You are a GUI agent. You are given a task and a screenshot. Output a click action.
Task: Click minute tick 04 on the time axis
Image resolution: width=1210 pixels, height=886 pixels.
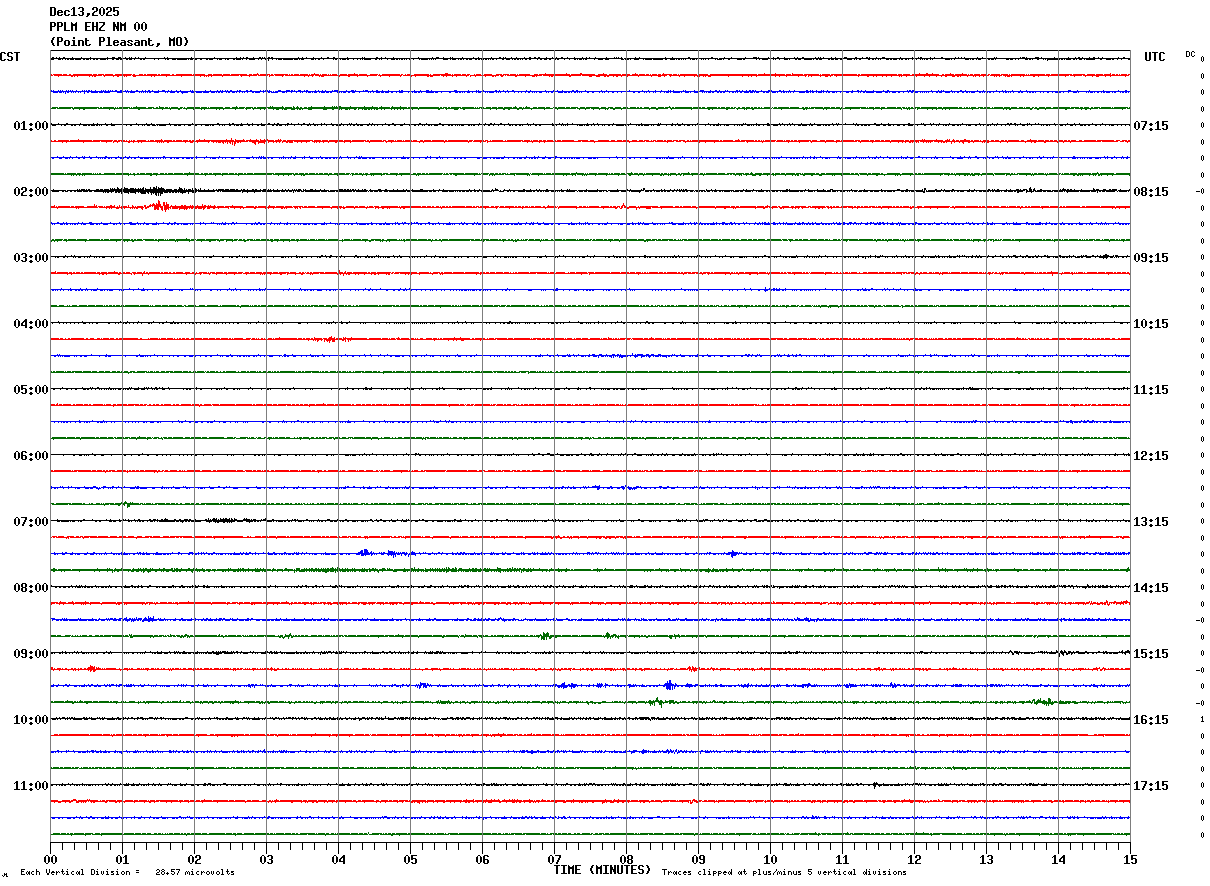point(339,859)
